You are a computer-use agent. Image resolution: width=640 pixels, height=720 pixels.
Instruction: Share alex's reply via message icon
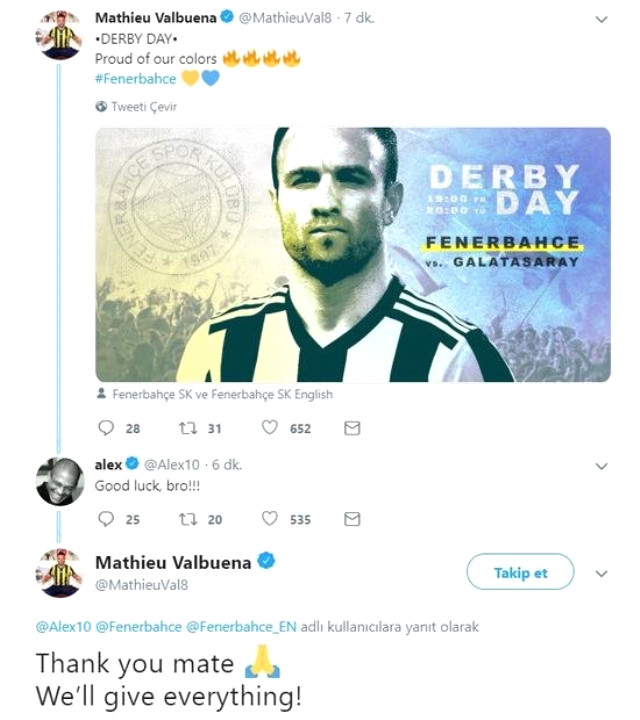tap(351, 519)
